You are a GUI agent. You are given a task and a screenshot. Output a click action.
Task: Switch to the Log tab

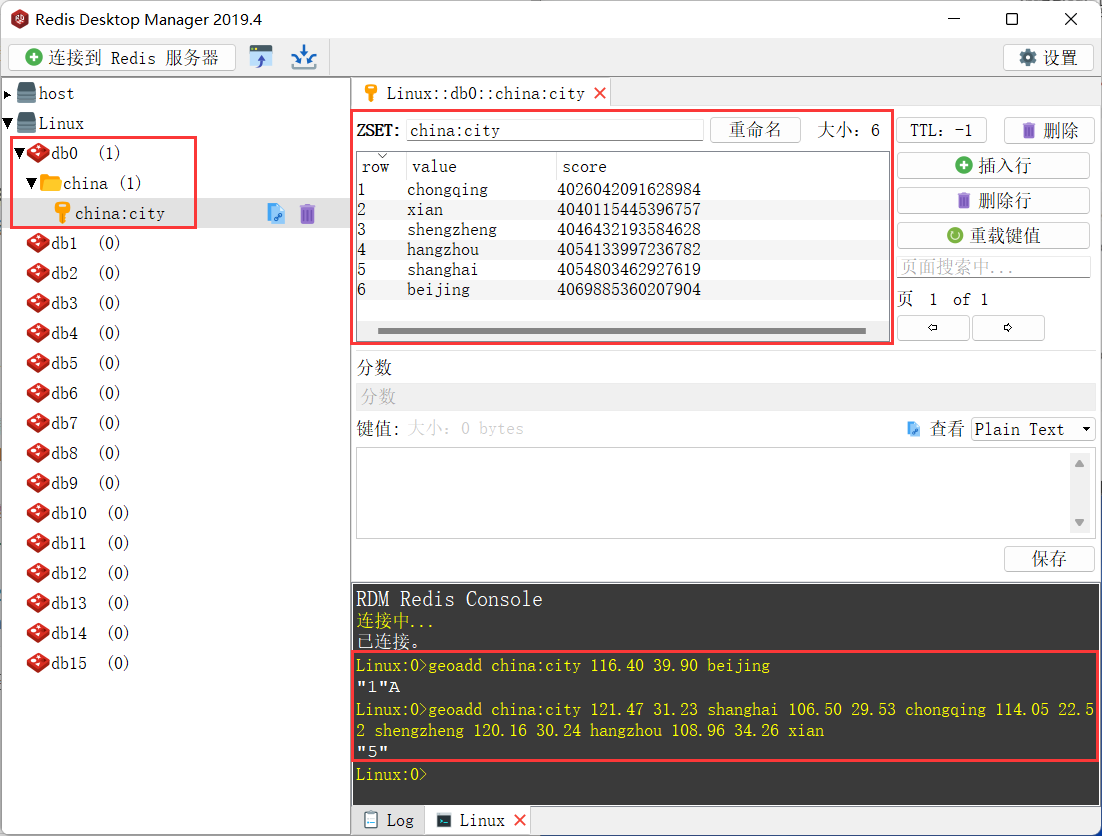click(x=389, y=820)
